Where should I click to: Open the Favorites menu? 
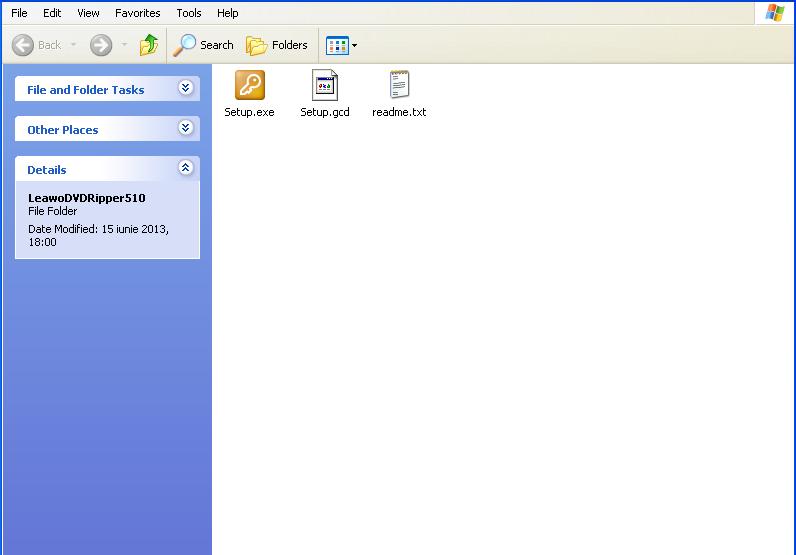click(x=138, y=13)
